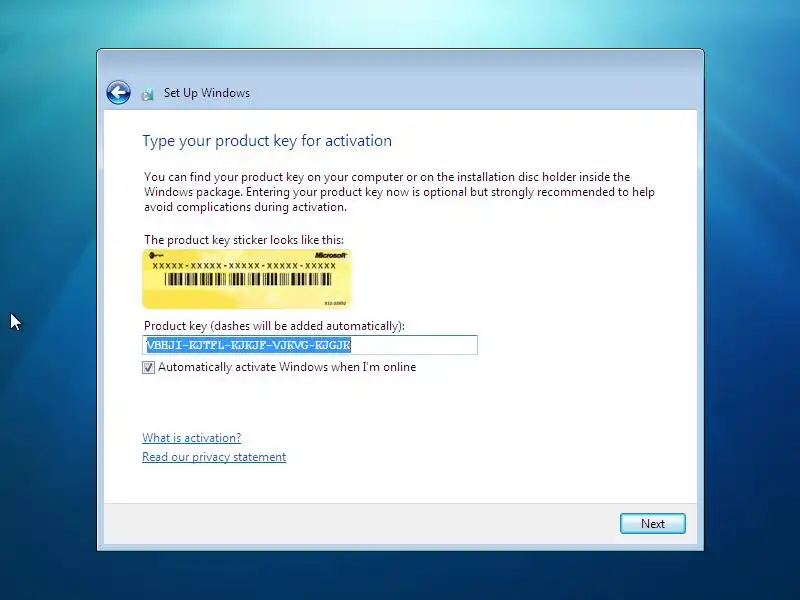The height and width of the screenshot is (600, 800).
Task: Click inside the product key input field
Action: (310, 345)
